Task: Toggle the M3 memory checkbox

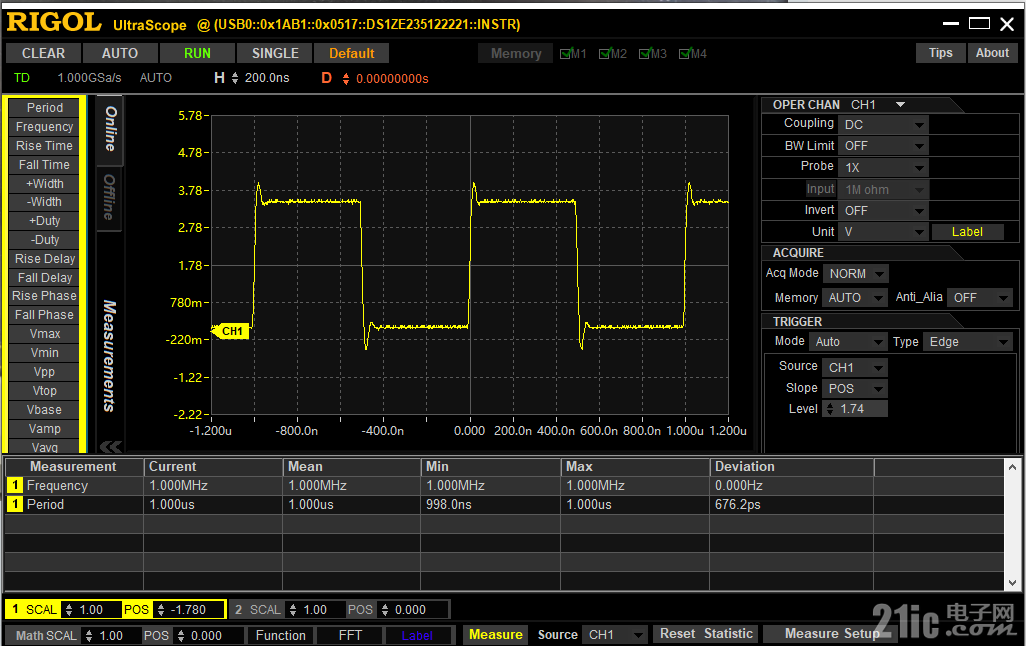Action: pos(645,54)
